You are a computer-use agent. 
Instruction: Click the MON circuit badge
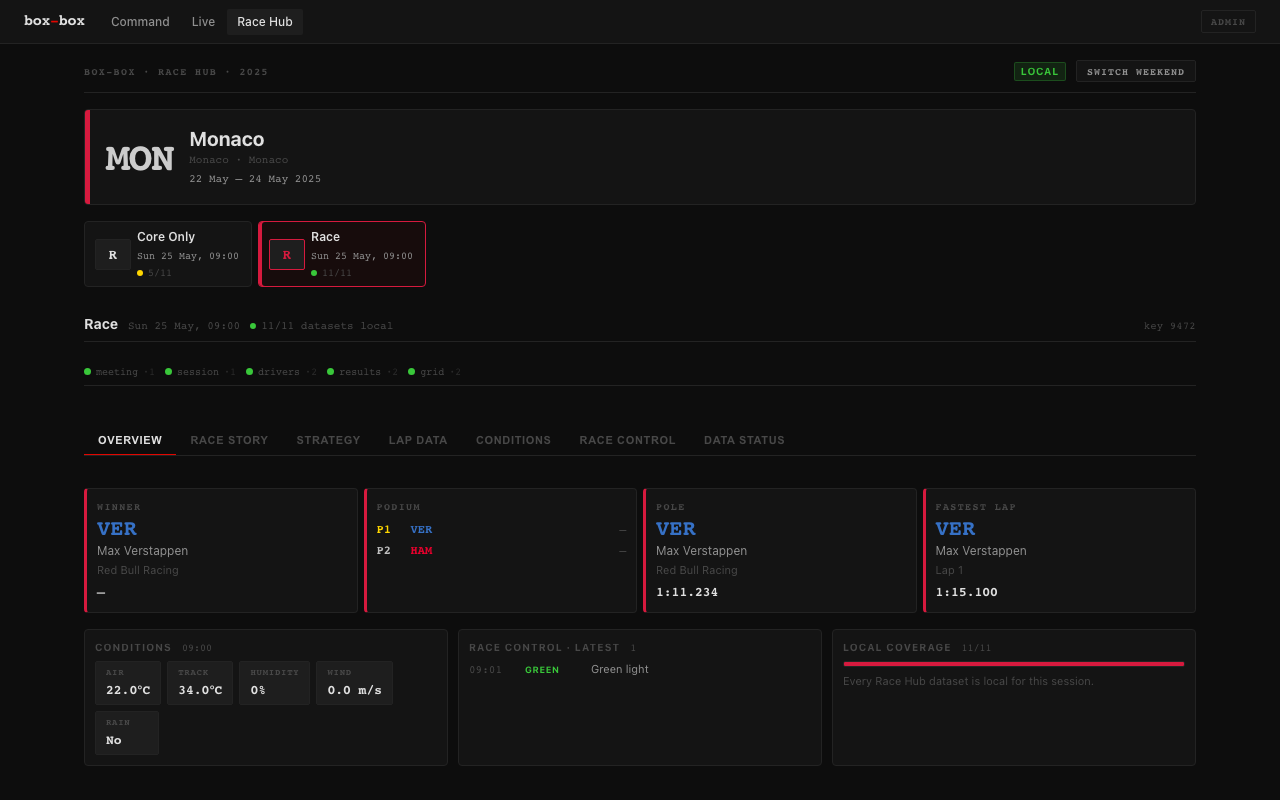[139, 158]
